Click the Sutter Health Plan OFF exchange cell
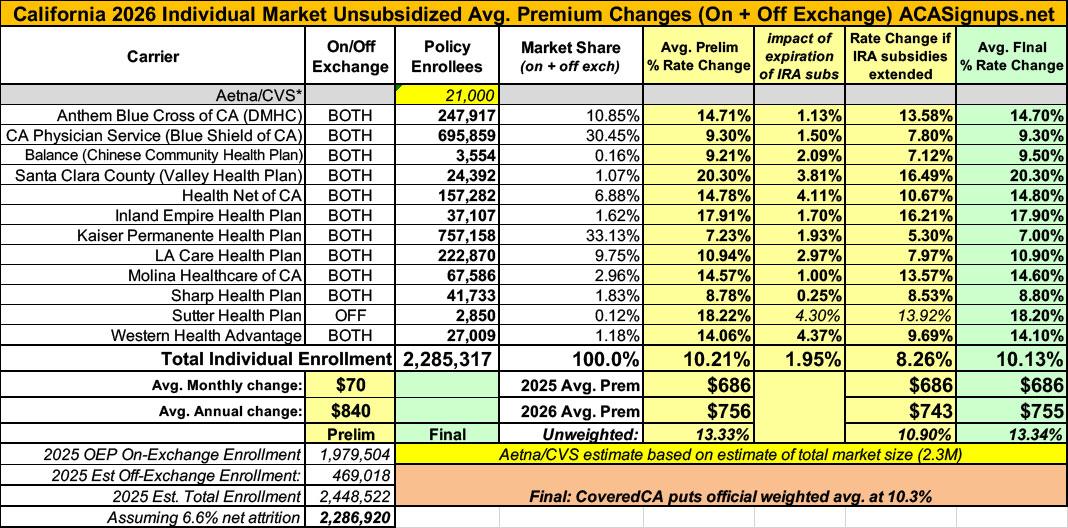1068x528 pixels. tap(349, 313)
